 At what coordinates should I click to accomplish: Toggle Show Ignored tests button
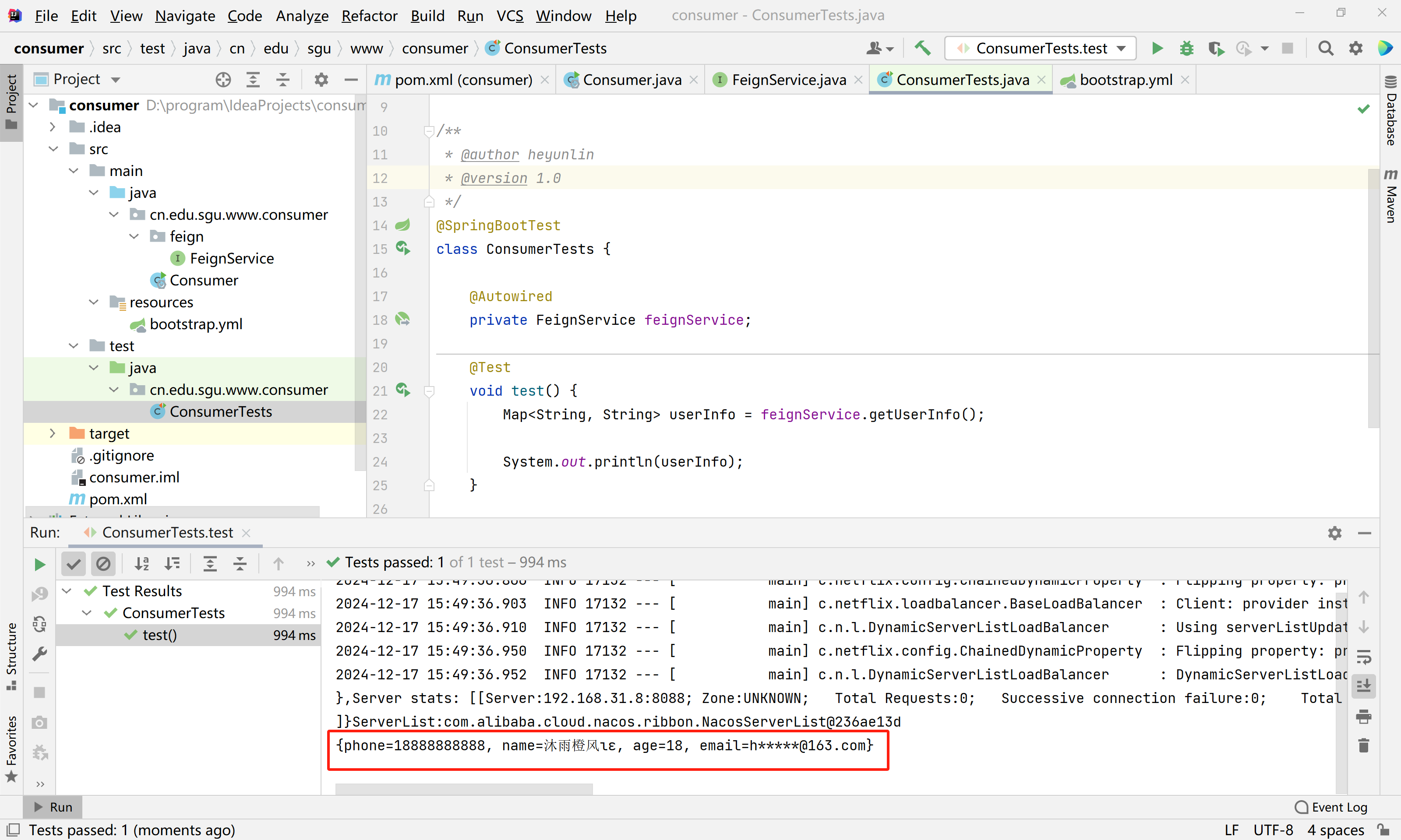(103, 563)
